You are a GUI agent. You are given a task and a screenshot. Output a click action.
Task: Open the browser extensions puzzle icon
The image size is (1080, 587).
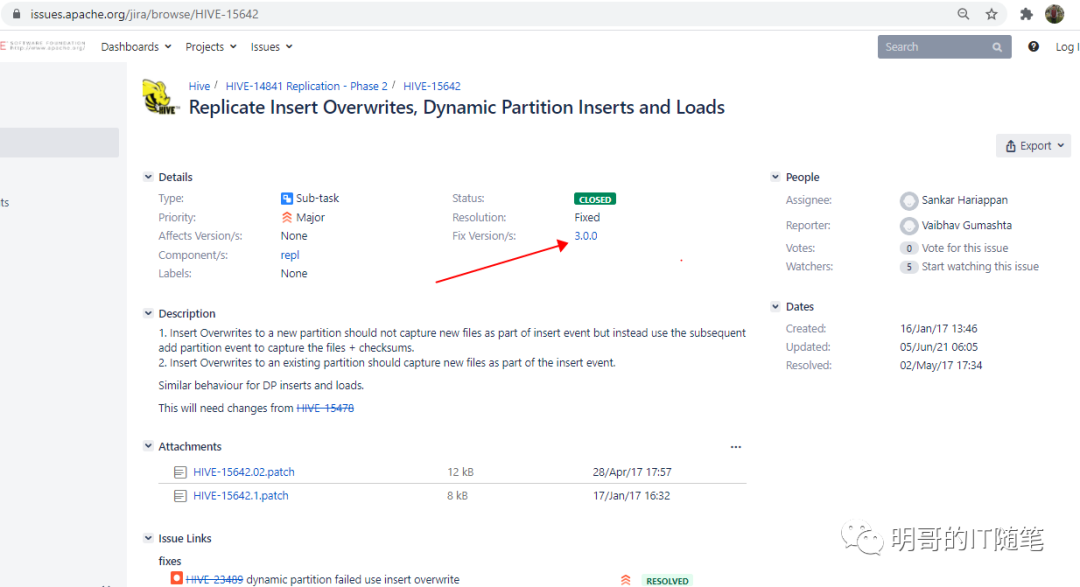point(1026,14)
